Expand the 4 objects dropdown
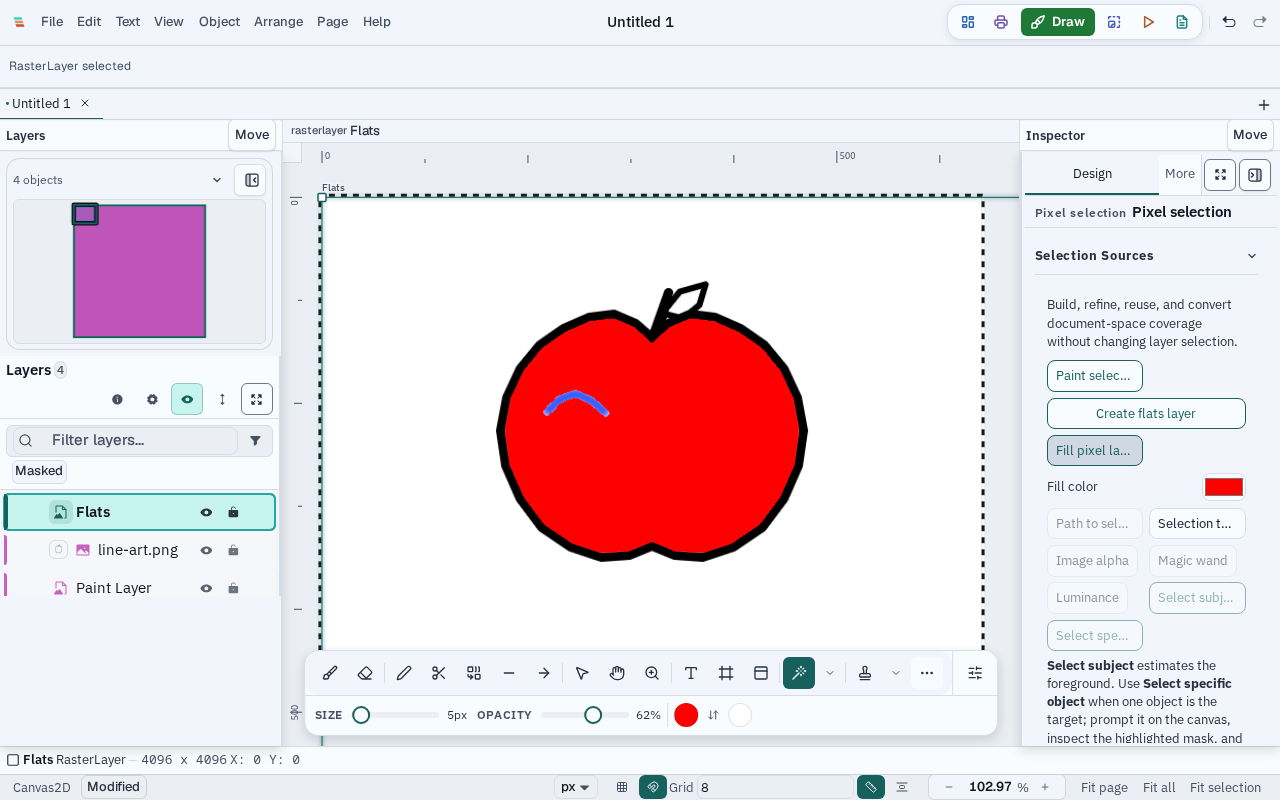Screen dimensions: 1280x800 [217, 180]
